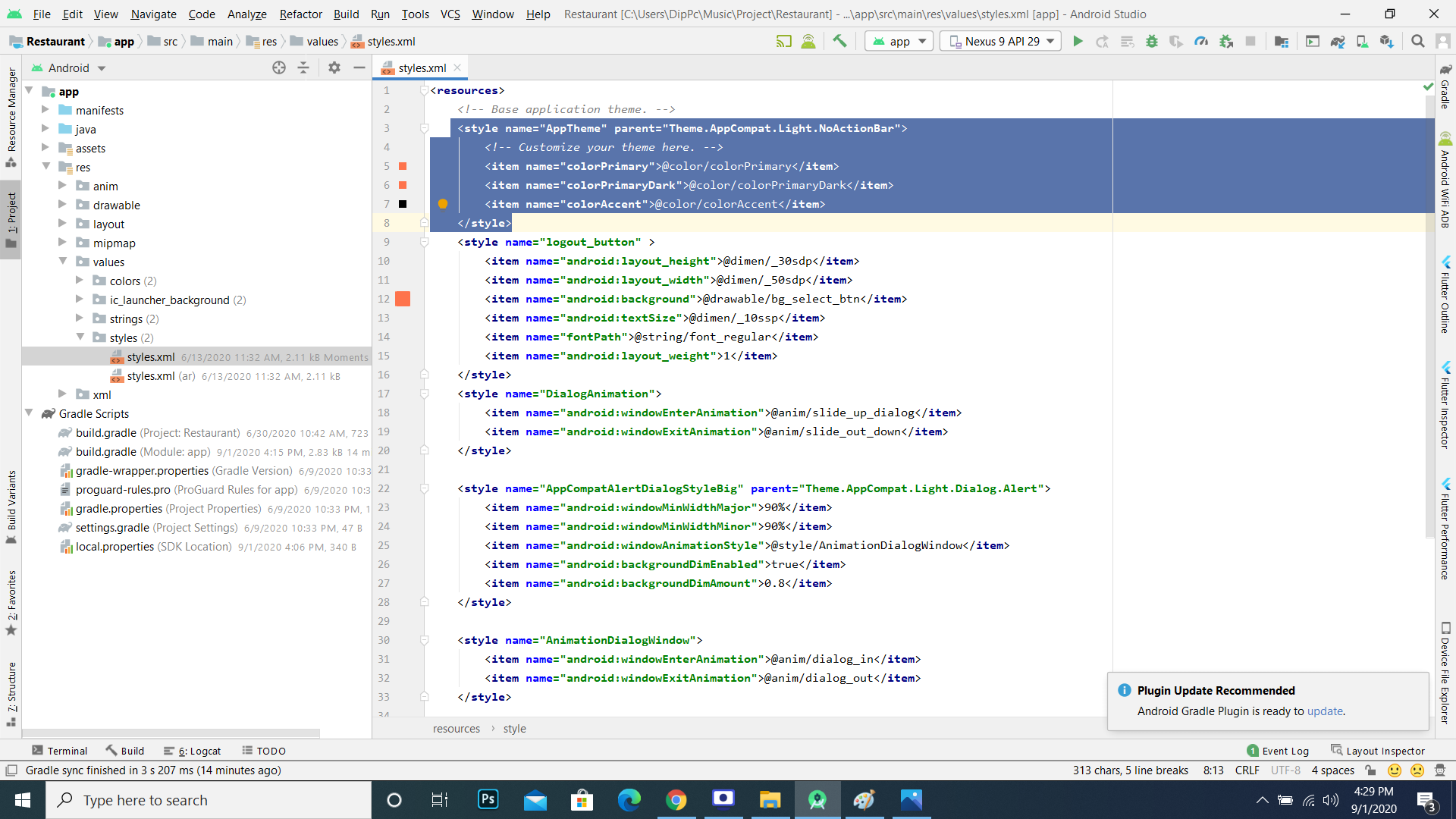Open the Logcat tool window tab
Image resolution: width=1456 pixels, height=819 pixels.
[x=193, y=751]
